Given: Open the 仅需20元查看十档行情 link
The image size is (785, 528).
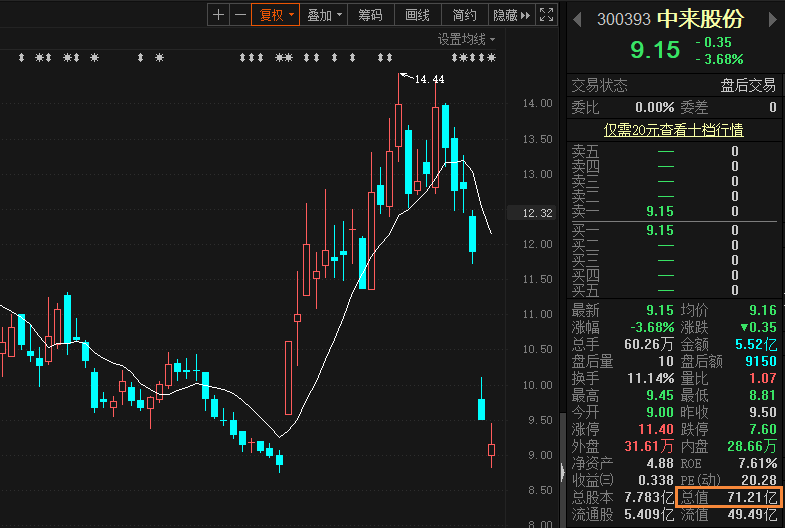Looking at the screenshot, I should tap(673, 130).
